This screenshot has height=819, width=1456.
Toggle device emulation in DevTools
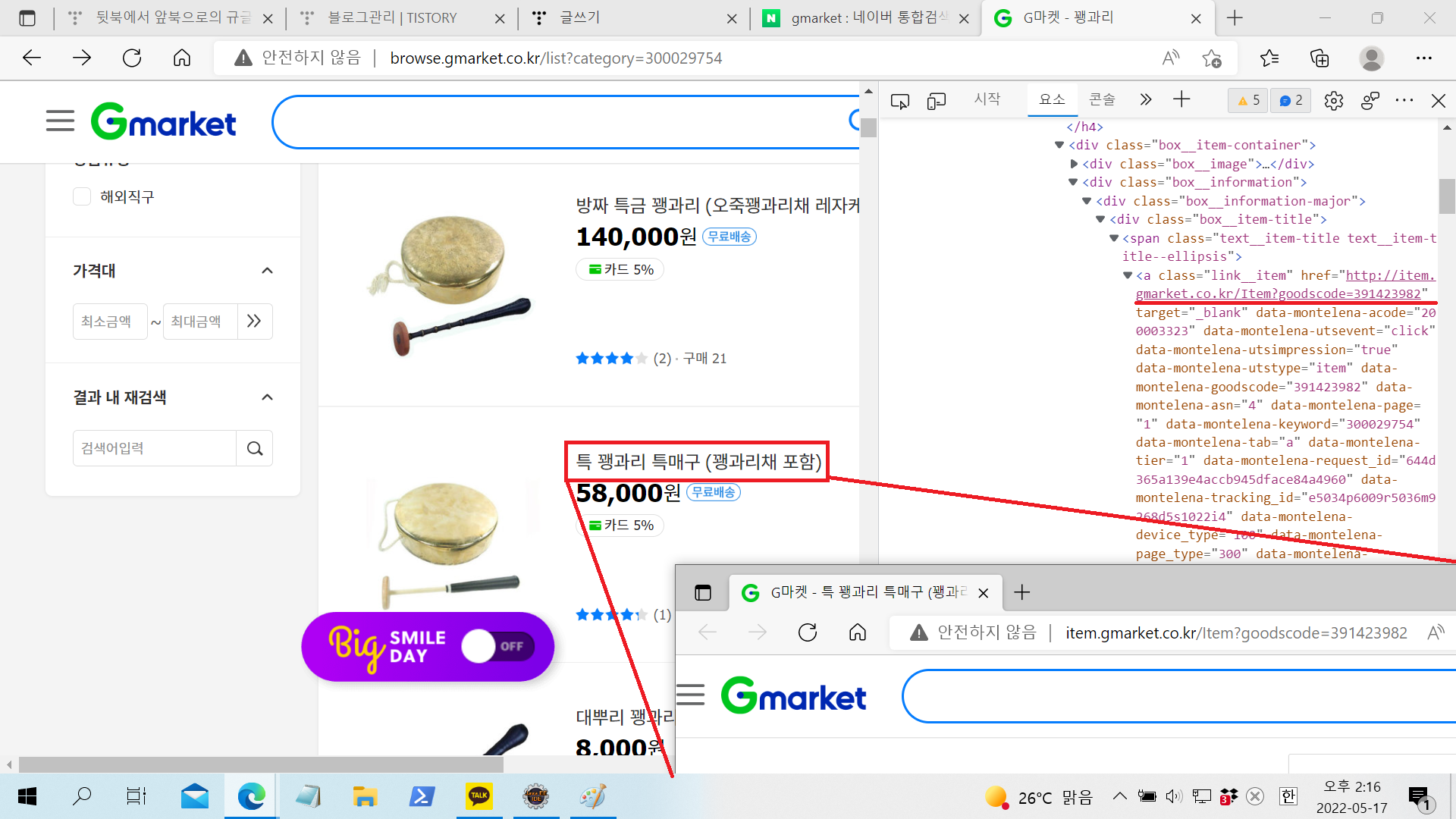(x=937, y=100)
